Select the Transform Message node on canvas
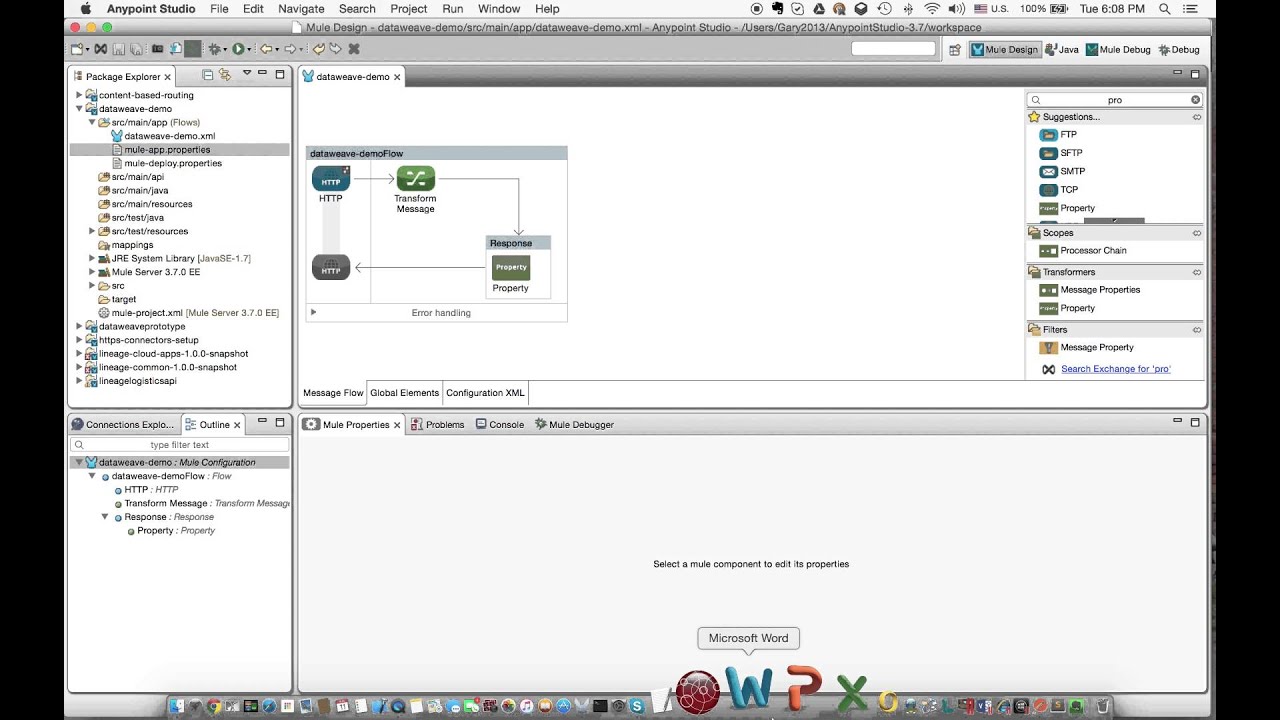 (x=415, y=179)
